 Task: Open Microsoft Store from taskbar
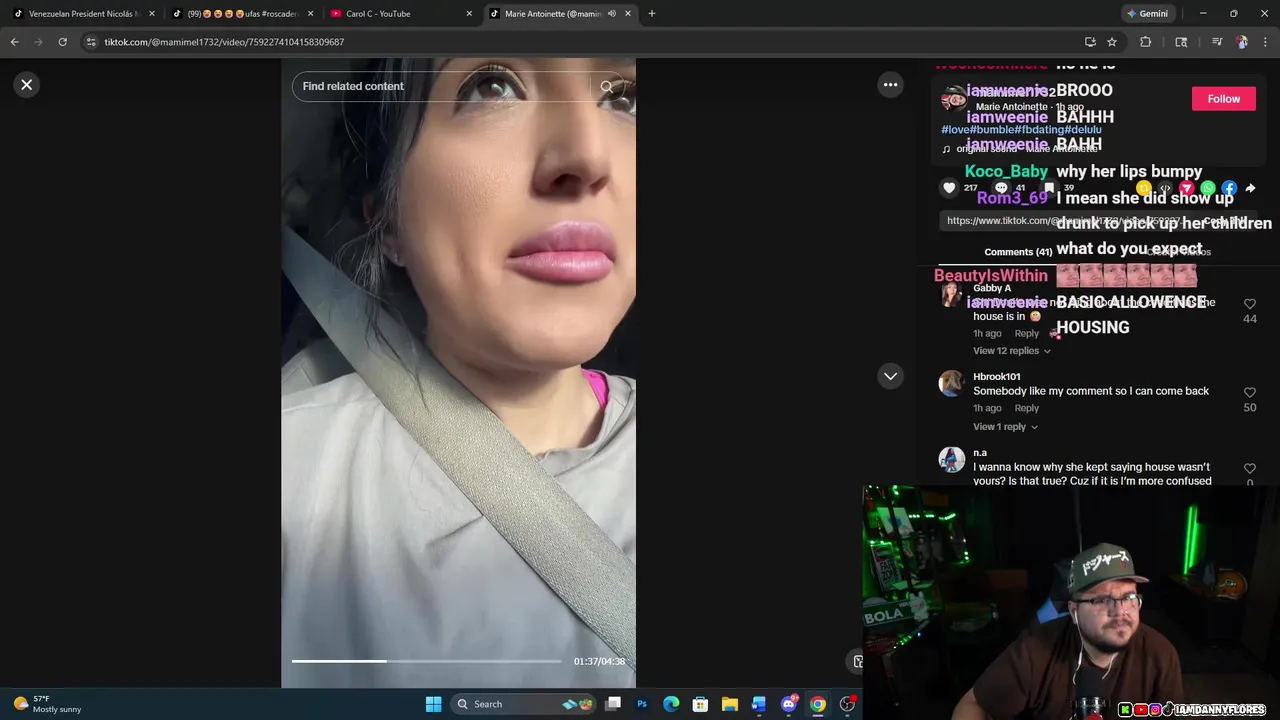tap(700, 704)
